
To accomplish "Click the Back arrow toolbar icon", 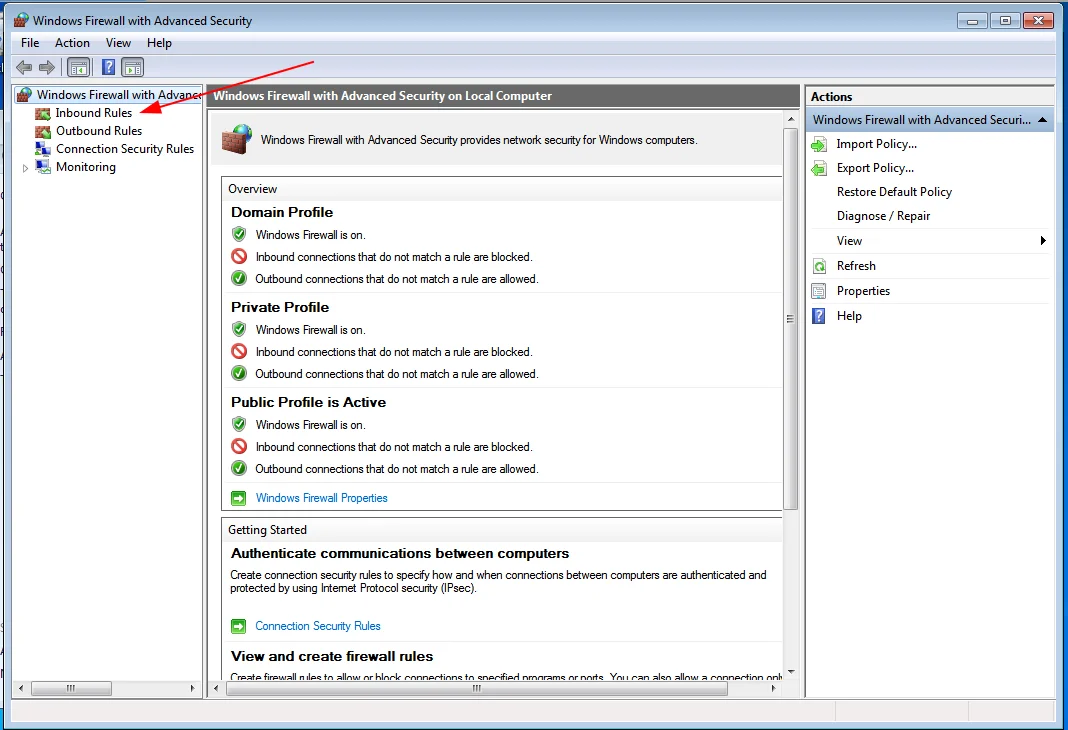I will (24, 67).
